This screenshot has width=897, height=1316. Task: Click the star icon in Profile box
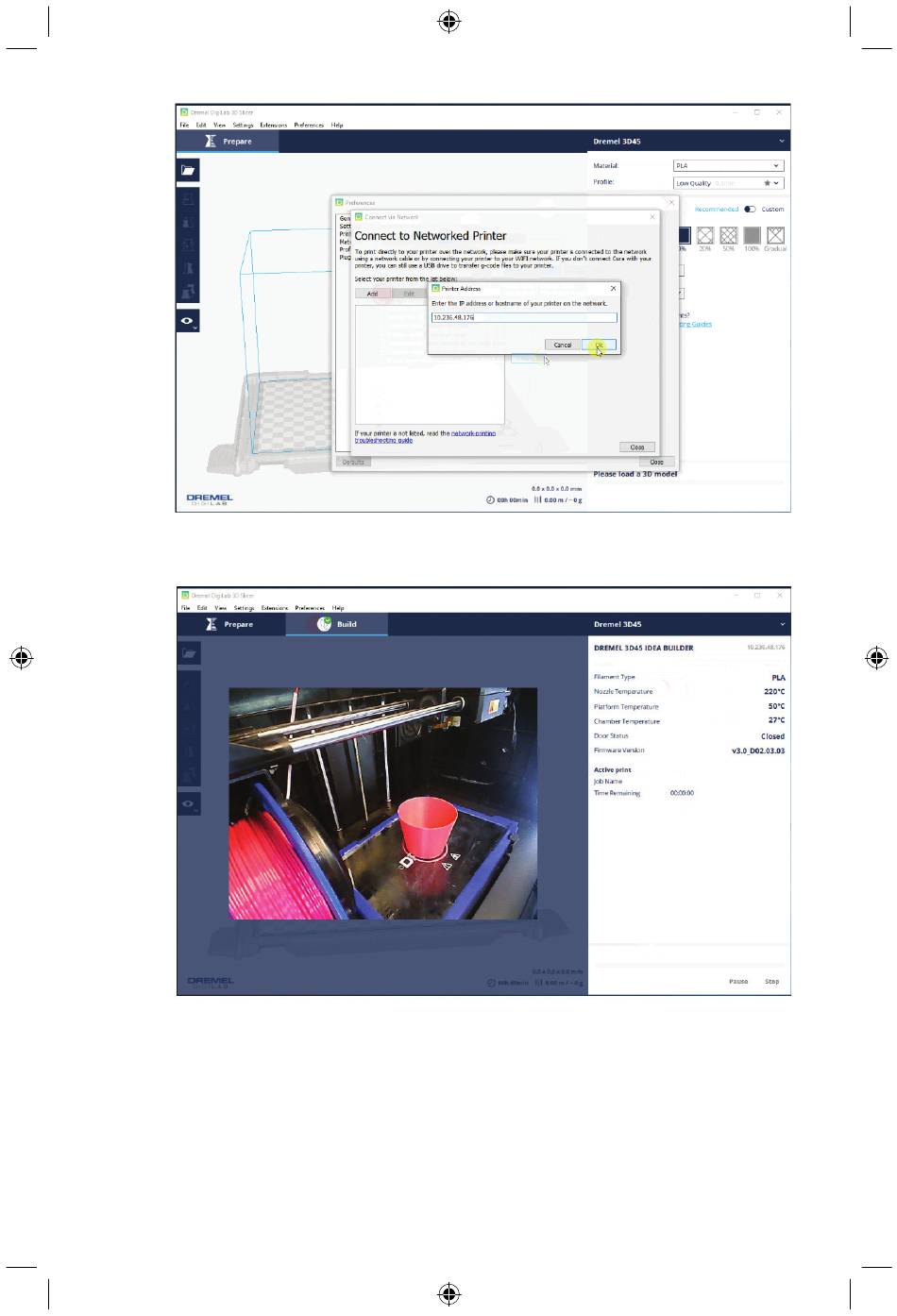pos(768,183)
